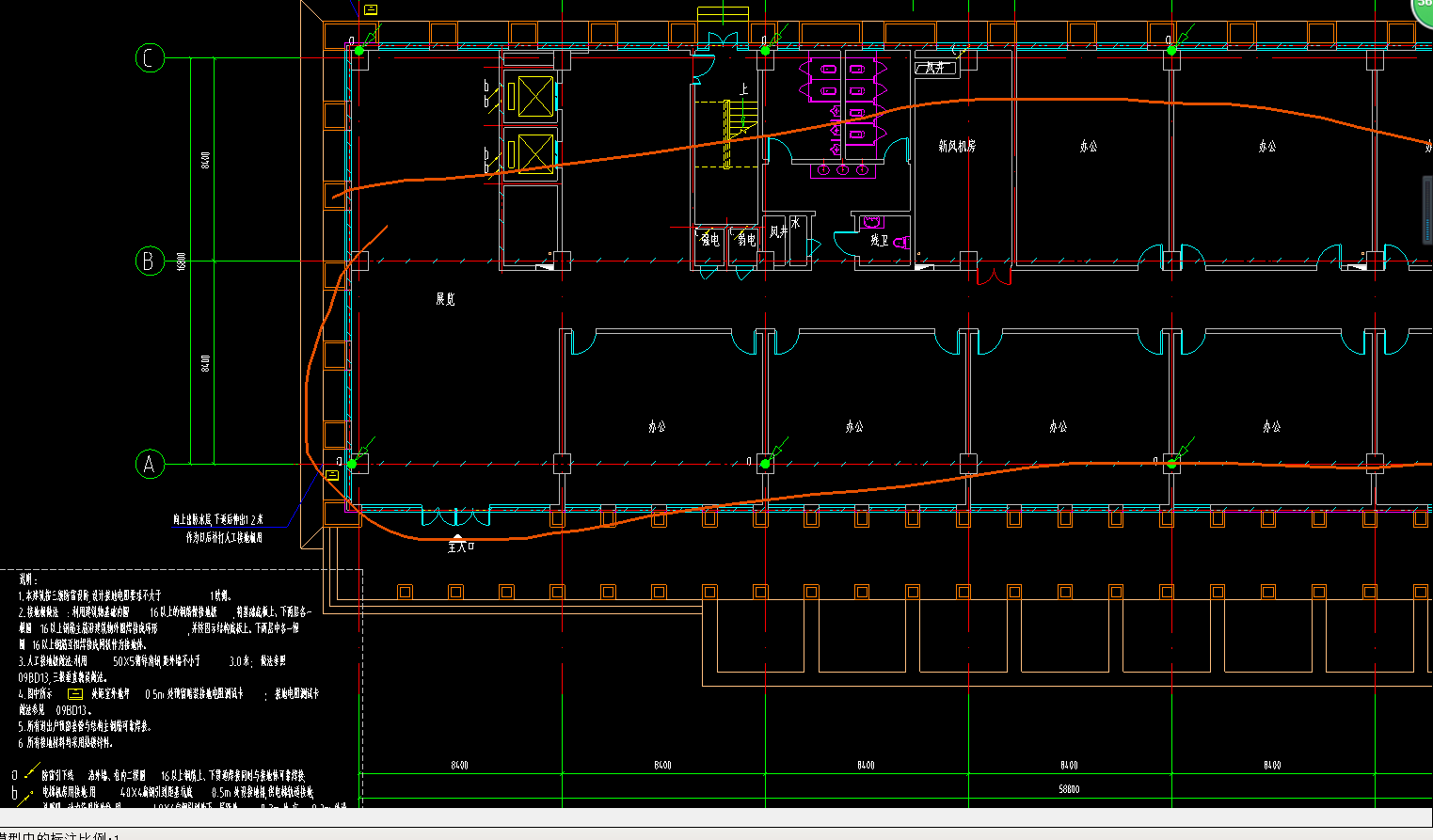Select the 水 shaft label

(795, 224)
